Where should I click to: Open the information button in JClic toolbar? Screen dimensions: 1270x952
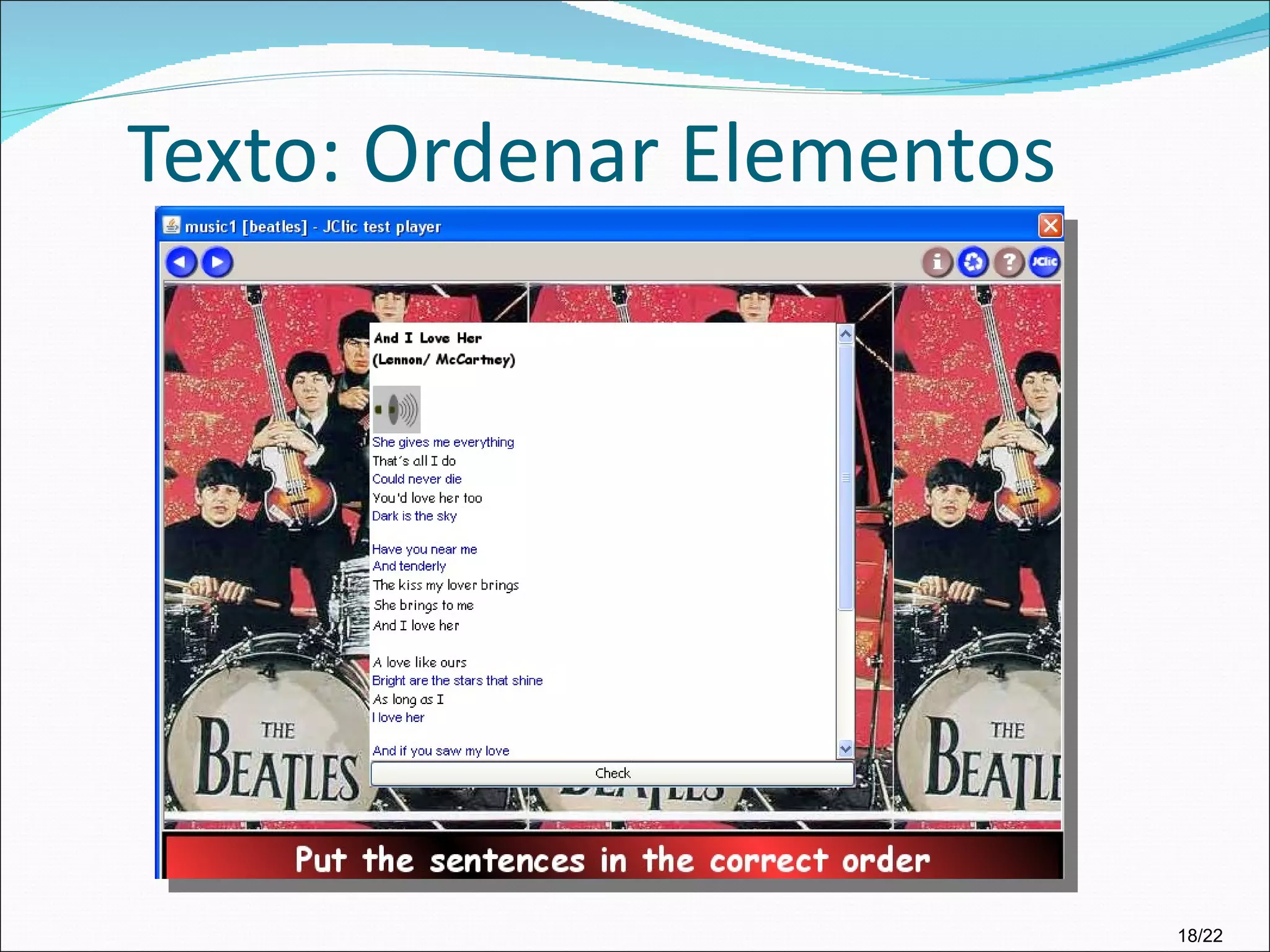tap(938, 262)
